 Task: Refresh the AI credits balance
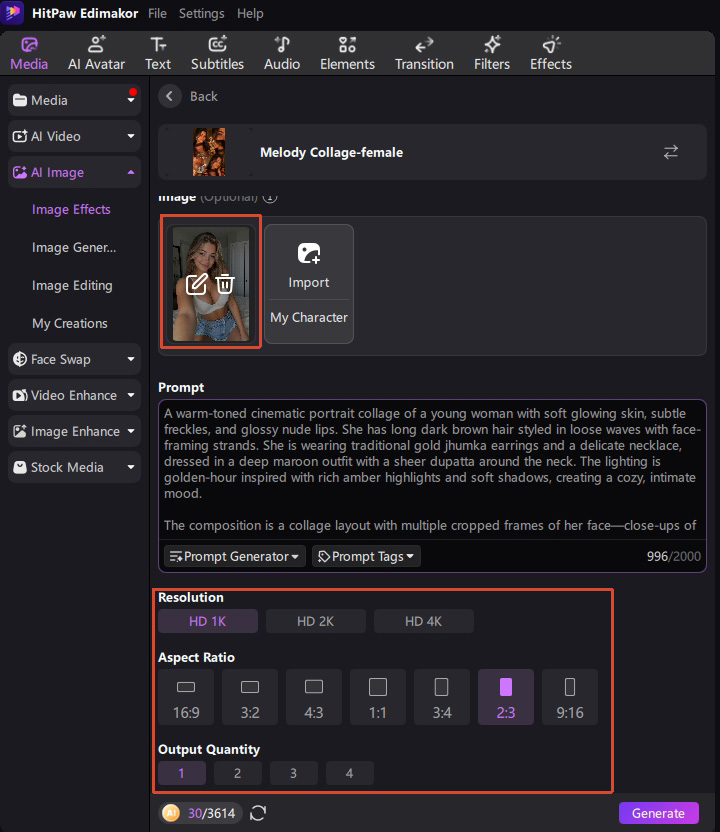[258, 812]
